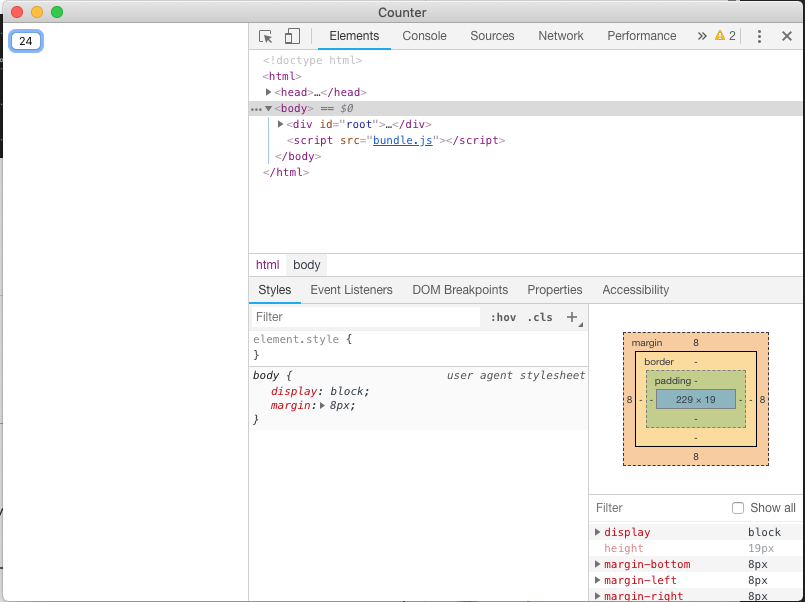
Task: Toggle the .cls classes button
Action: point(540,317)
